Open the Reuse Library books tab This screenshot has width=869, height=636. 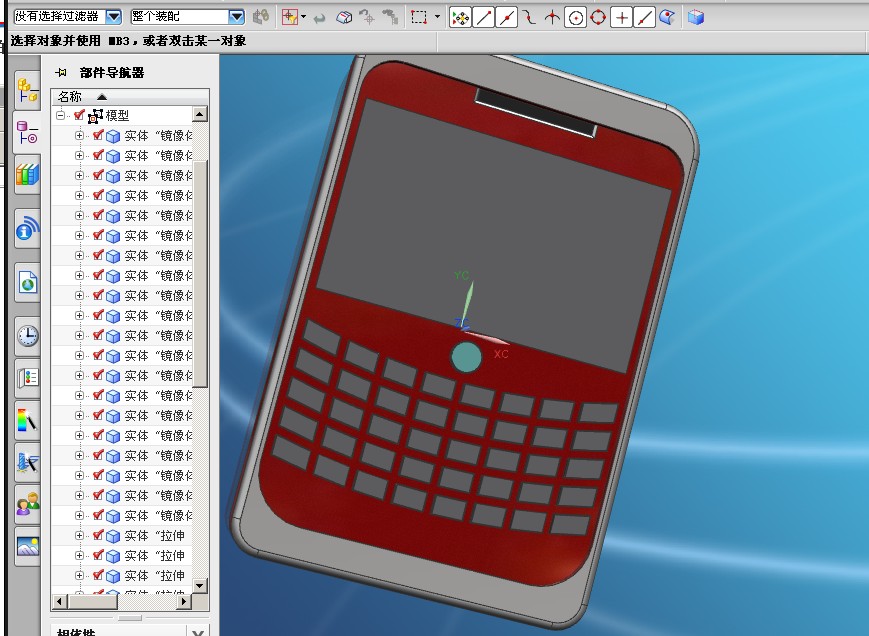[x=27, y=175]
